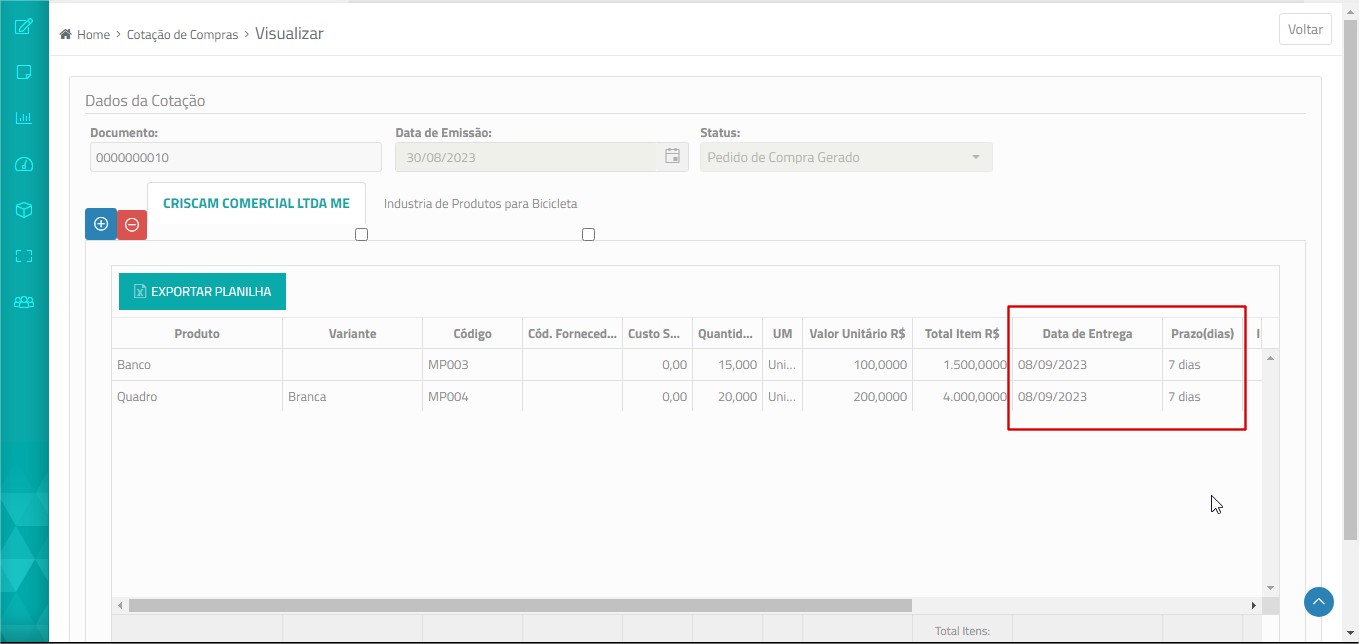Click the MP003 code cell

pyautogui.click(x=473, y=365)
